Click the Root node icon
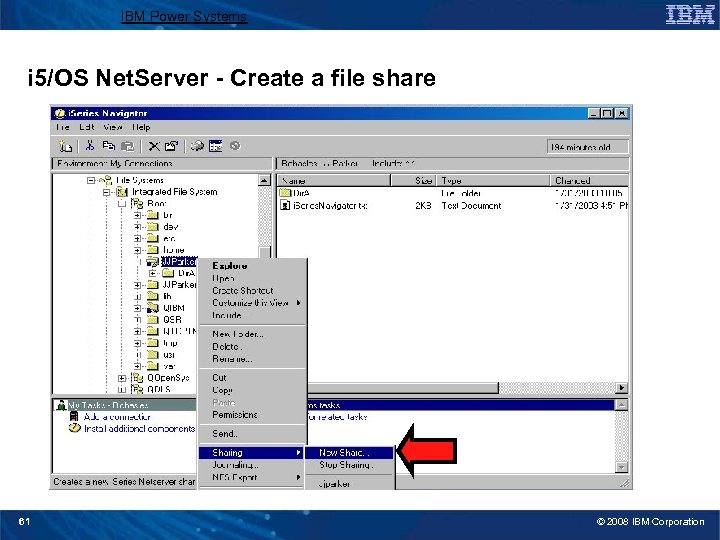The image size is (720, 540). click(137, 203)
